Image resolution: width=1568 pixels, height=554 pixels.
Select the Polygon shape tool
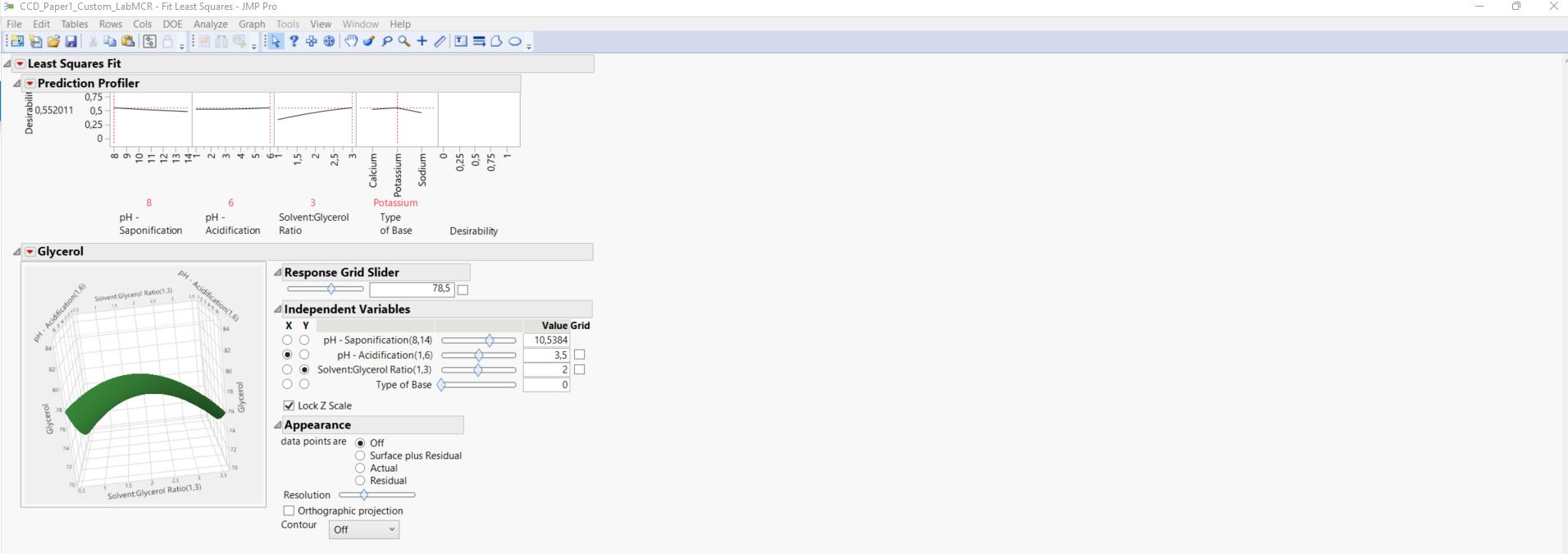click(497, 41)
